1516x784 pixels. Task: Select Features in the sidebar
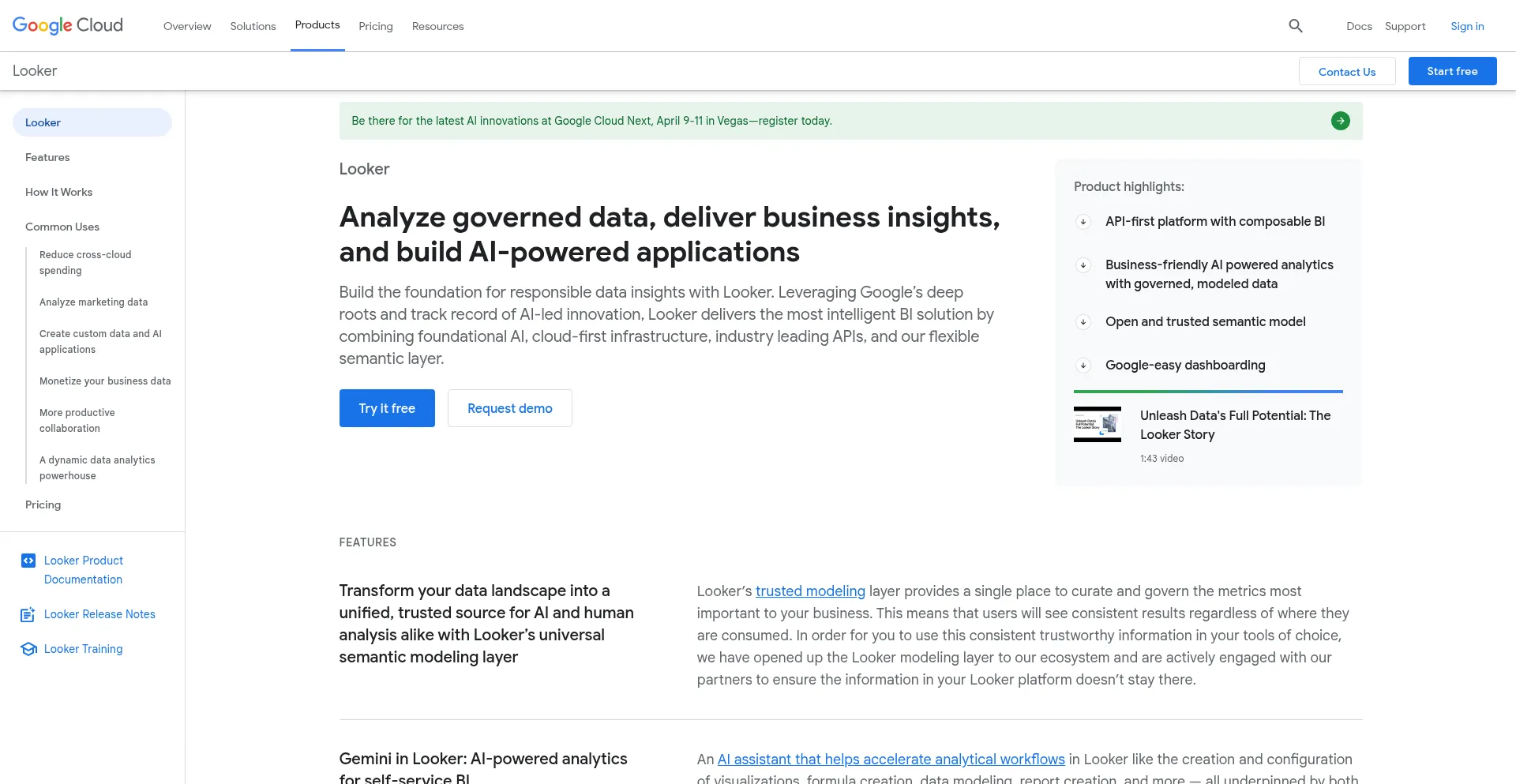pos(47,157)
